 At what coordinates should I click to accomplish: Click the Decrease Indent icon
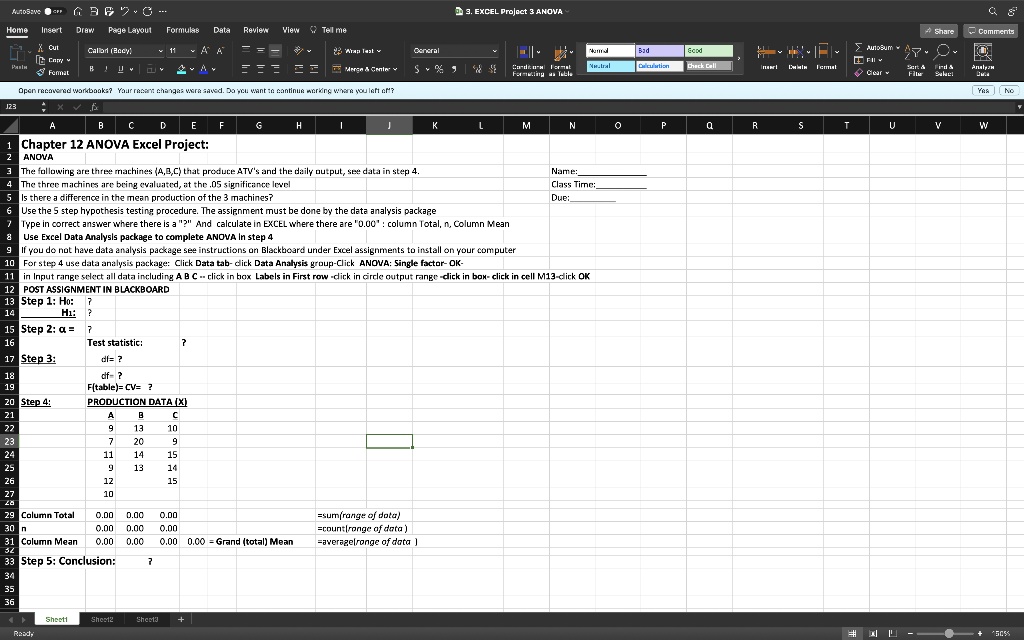click(298, 69)
